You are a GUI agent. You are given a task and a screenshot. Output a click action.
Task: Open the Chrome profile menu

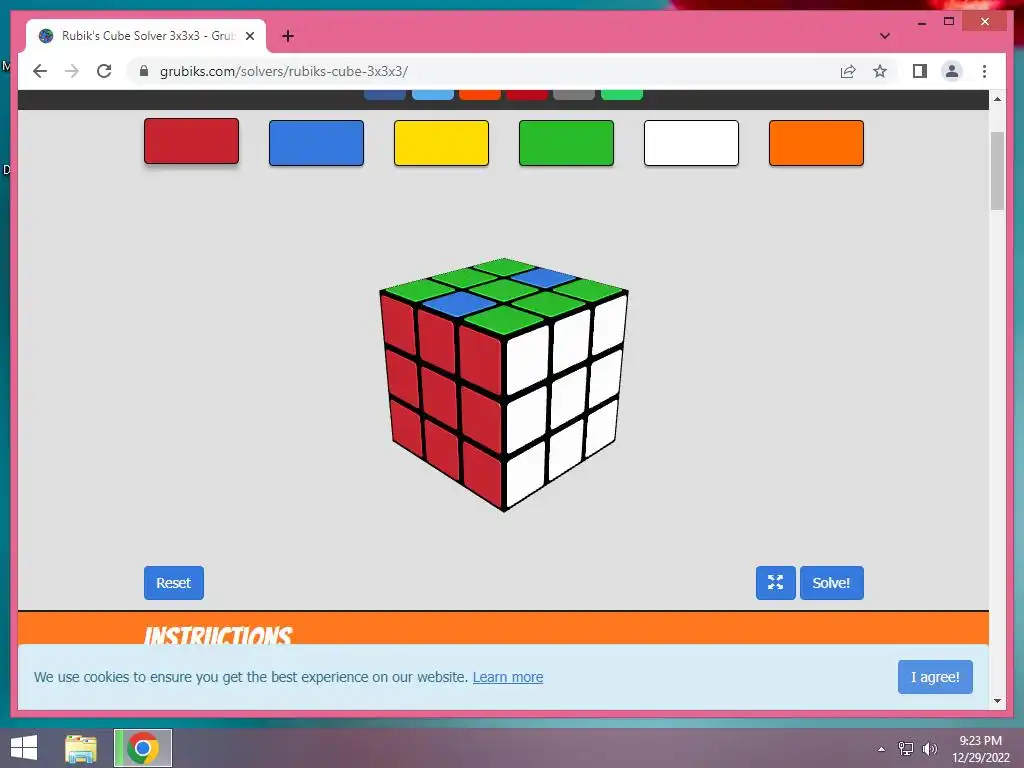[x=952, y=71]
